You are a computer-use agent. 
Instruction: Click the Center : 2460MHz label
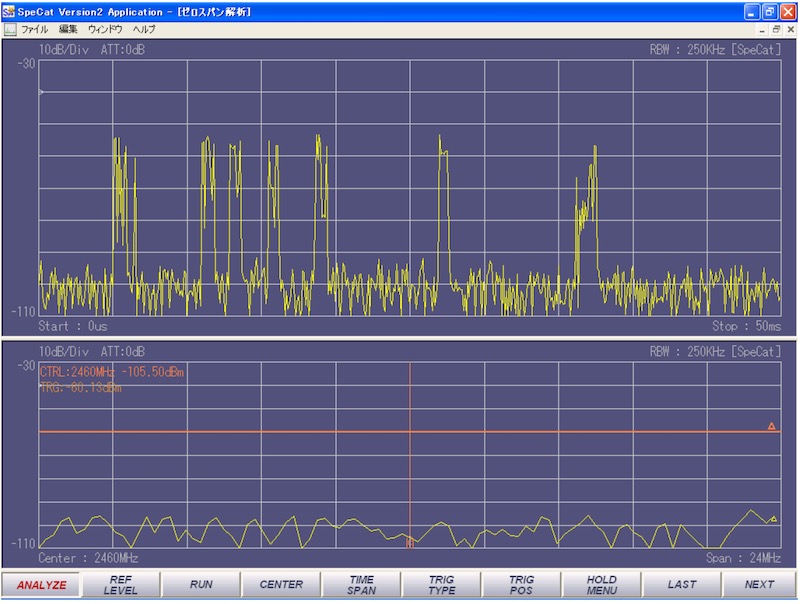[x=88, y=559]
